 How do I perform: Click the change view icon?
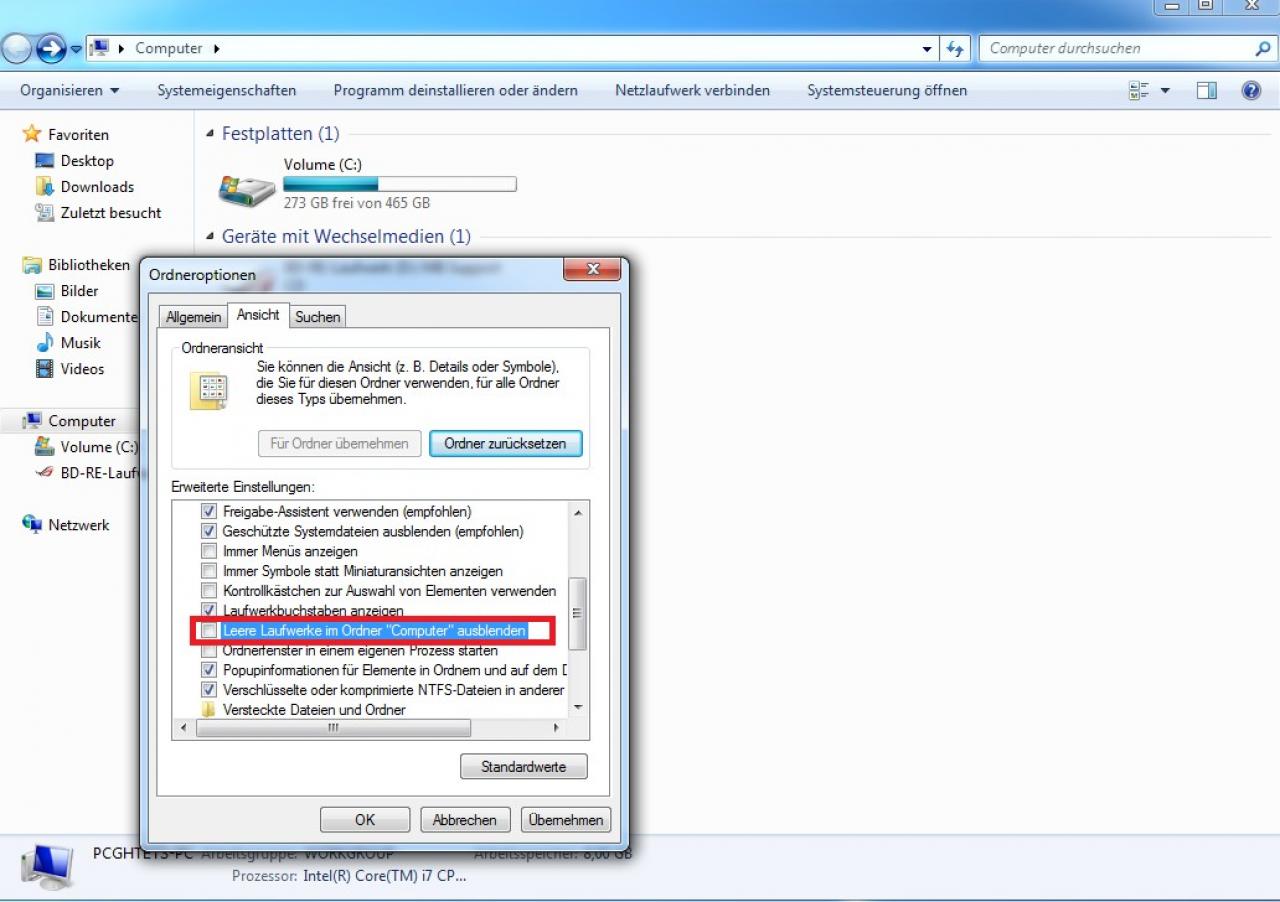[x=1139, y=90]
